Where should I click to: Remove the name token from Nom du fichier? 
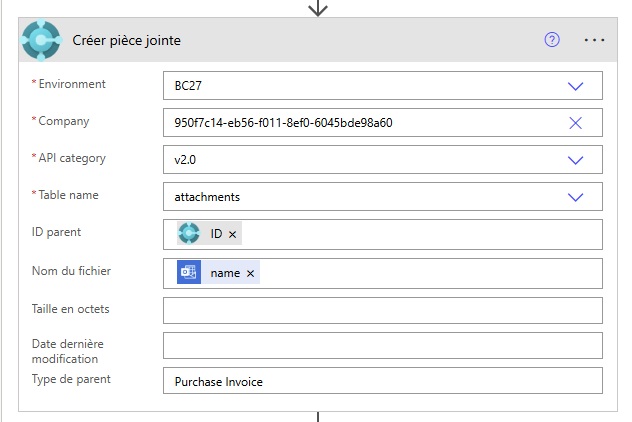point(250,273)
